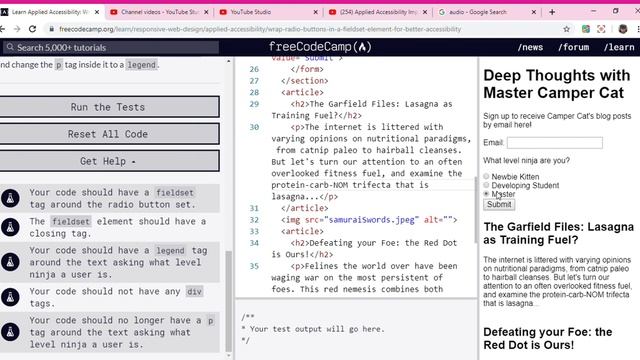640x360 pixels.
Task: Open the /forum navigation link
Action: [573, 47]
